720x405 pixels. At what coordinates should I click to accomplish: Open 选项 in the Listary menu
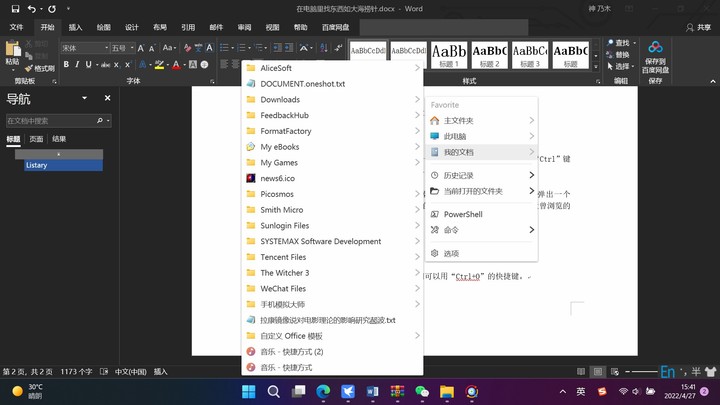tap(451, 253)
